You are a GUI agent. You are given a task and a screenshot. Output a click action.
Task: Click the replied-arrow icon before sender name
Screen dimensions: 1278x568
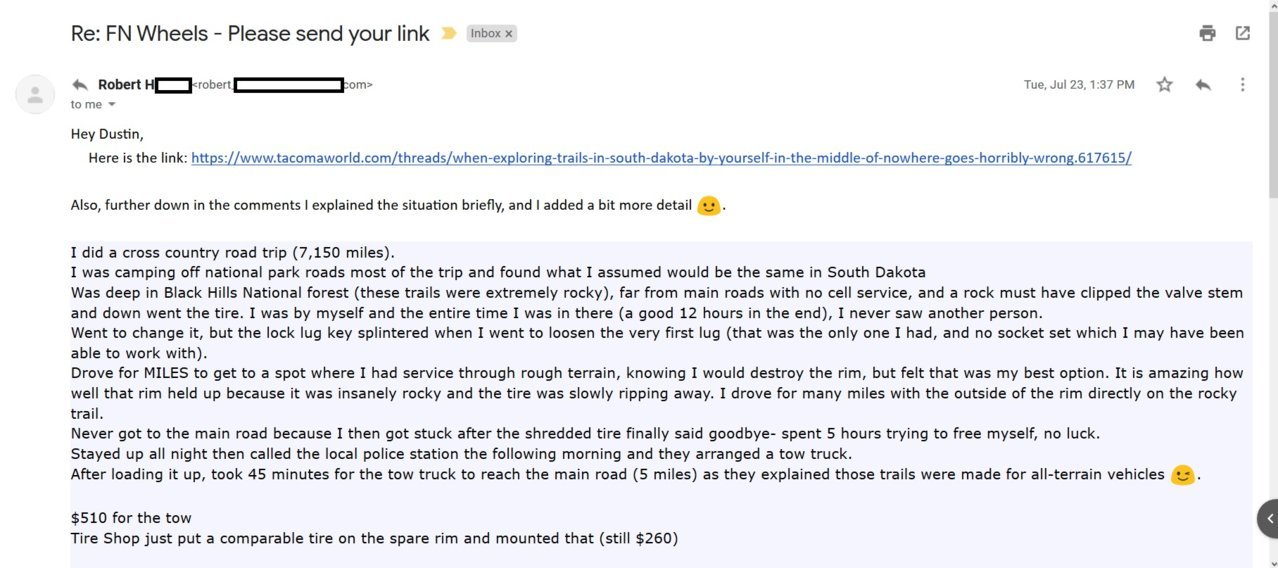tap(80, 85)
